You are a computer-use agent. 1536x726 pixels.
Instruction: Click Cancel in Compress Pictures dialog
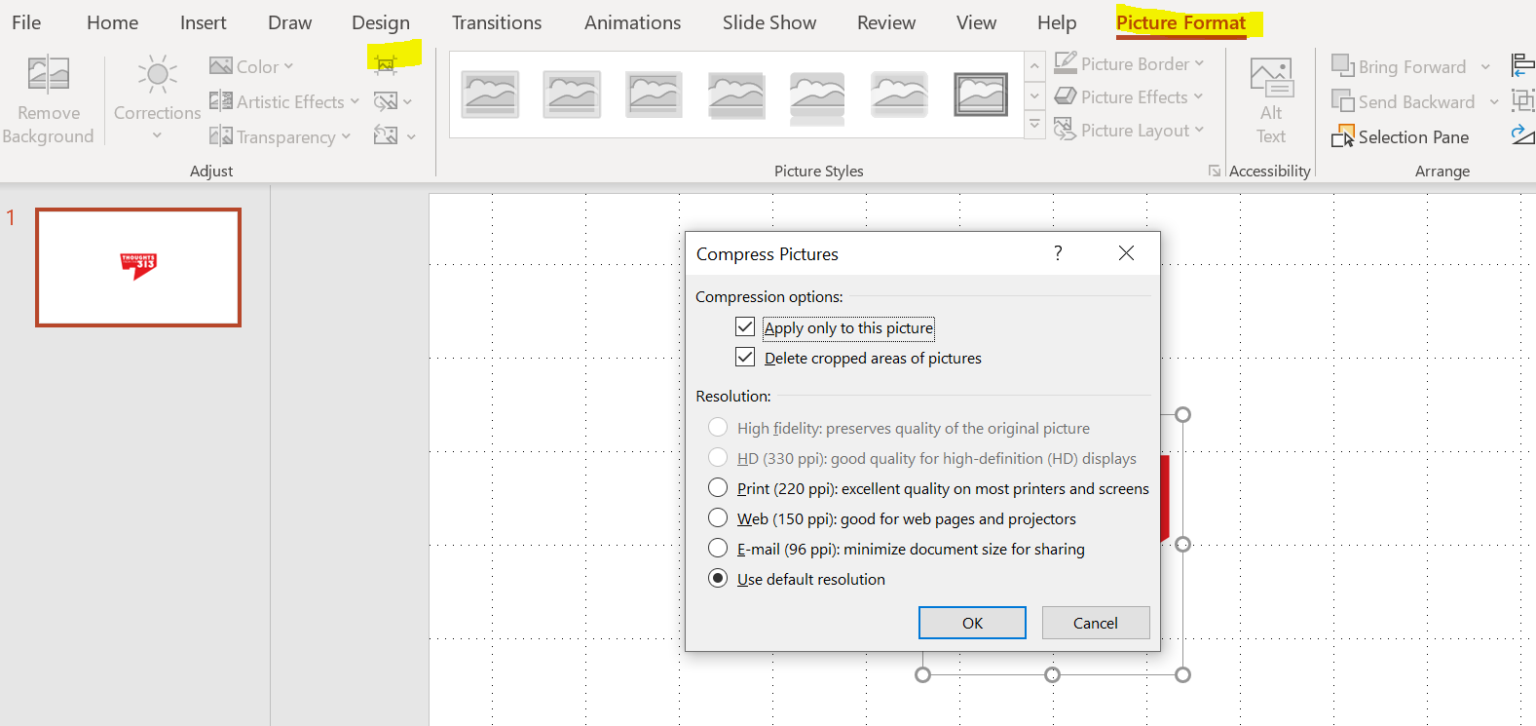click(x=1095, y=622)
